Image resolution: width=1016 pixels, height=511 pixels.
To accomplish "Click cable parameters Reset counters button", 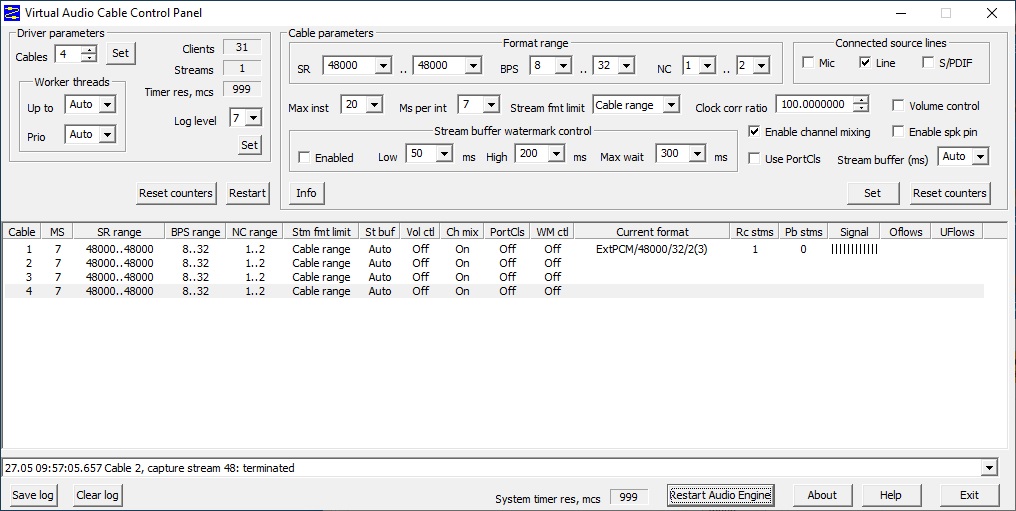I will (950, 193).
